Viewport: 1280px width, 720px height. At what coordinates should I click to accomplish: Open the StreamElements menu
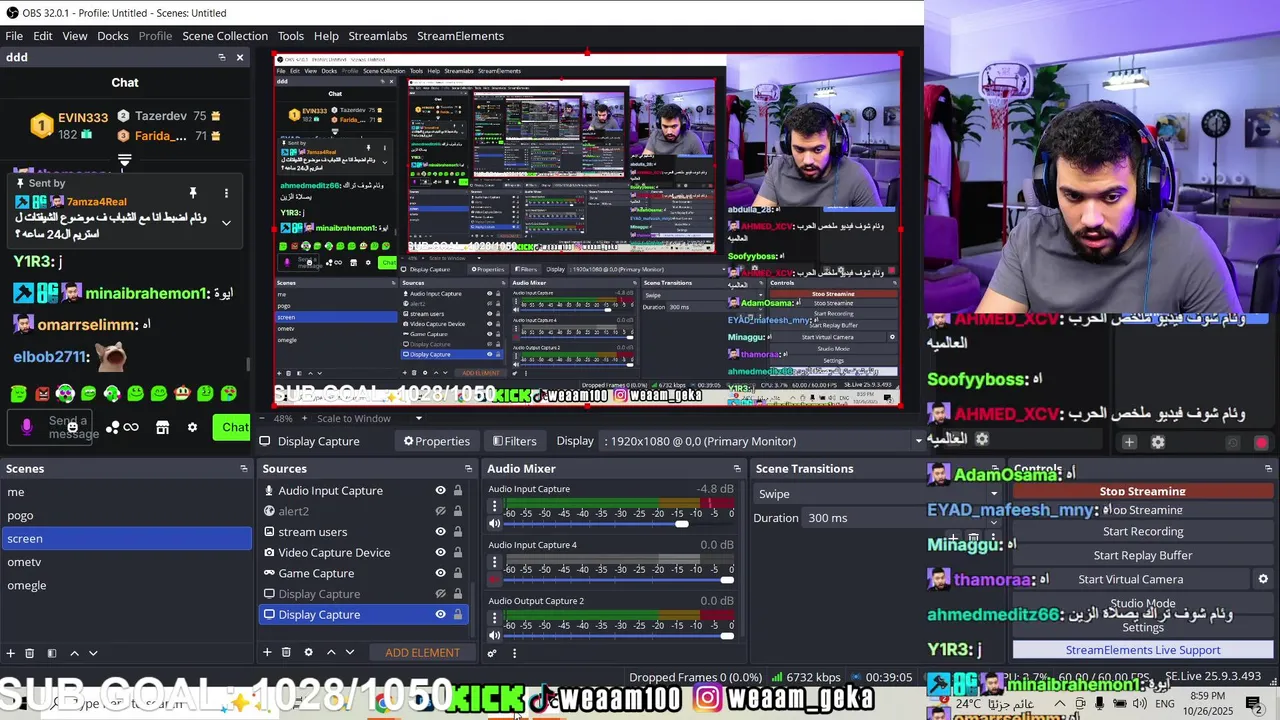click(x=460, y=36)
